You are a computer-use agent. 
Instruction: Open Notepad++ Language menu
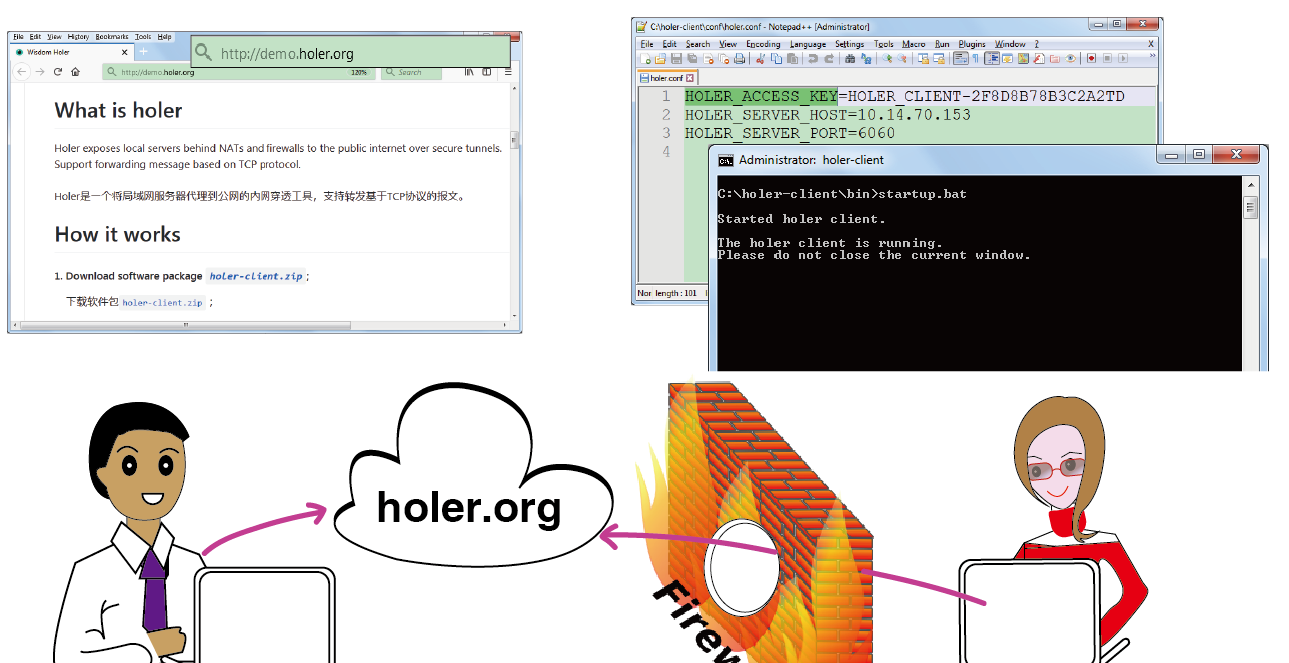point(808,44)
